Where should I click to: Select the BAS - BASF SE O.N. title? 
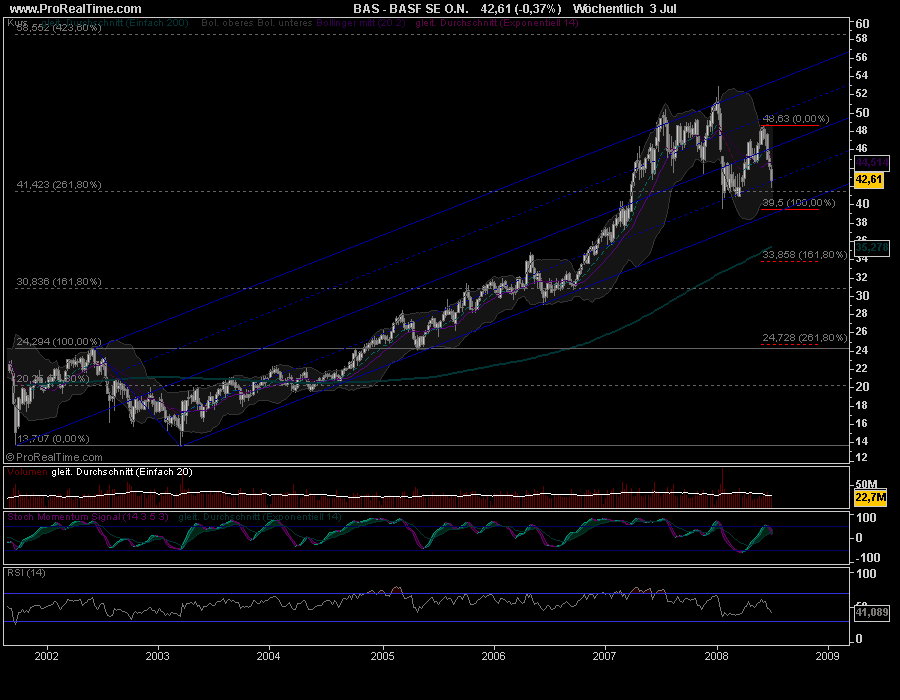point(410,9)
